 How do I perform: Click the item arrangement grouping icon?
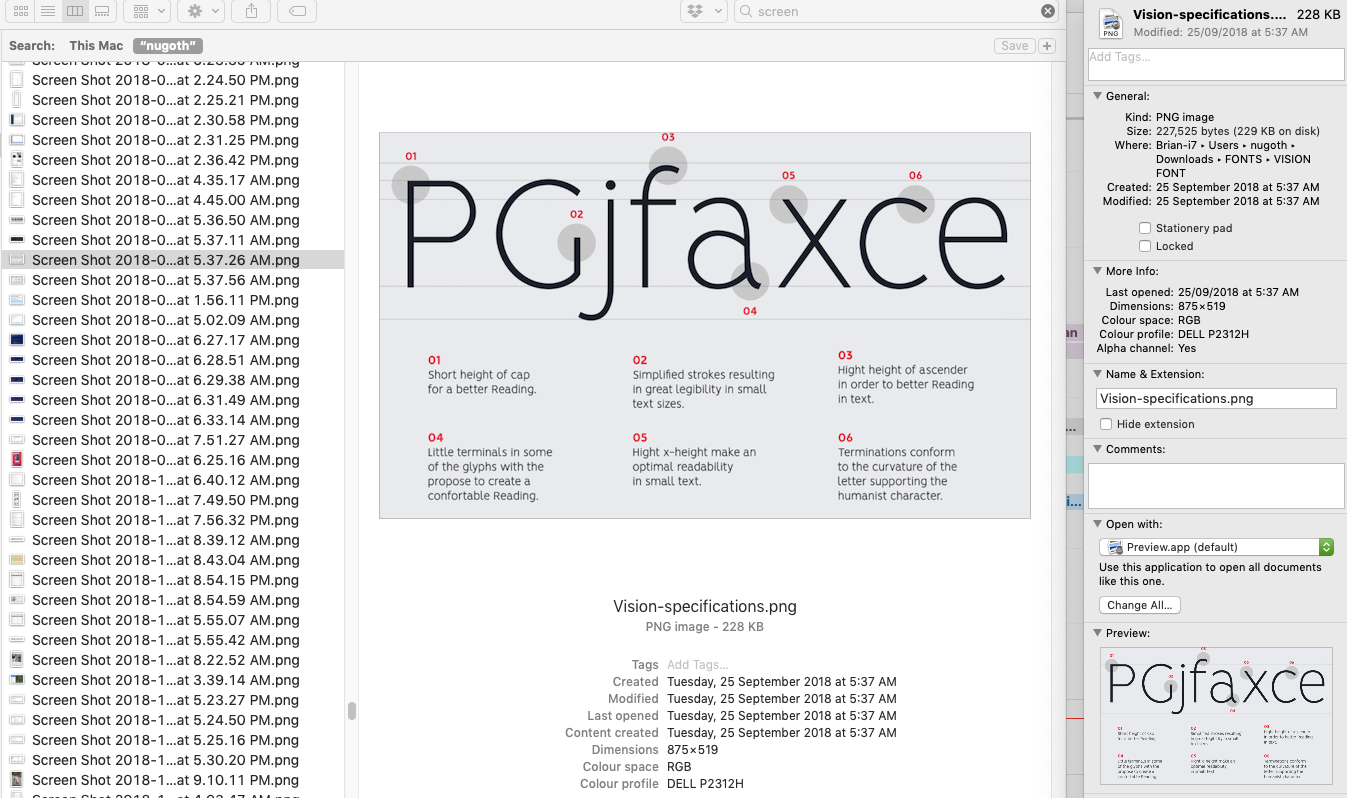pyautogui.click(x=140, y=11)
